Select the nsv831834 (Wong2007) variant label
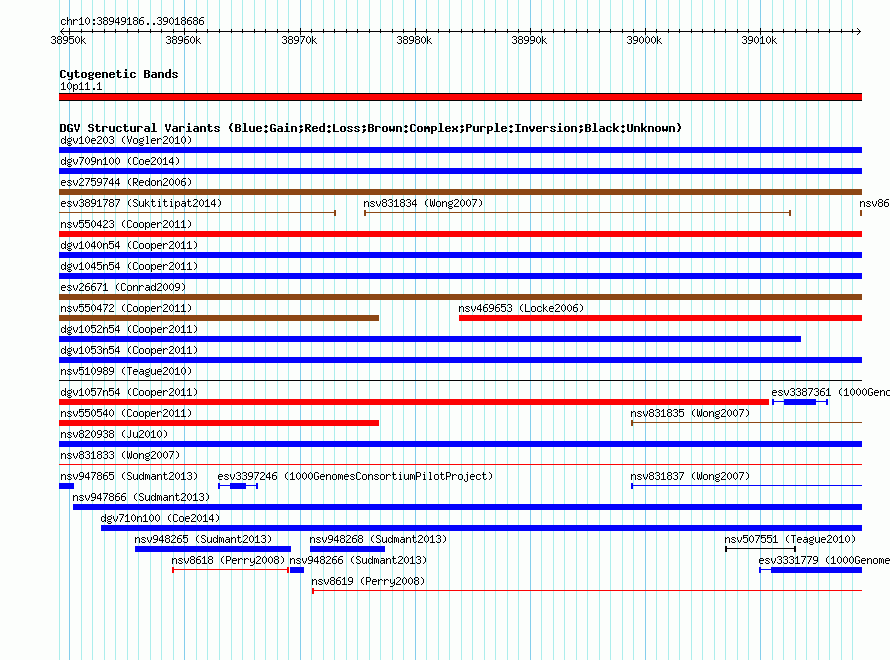890x660 pixels. [423, 203]
